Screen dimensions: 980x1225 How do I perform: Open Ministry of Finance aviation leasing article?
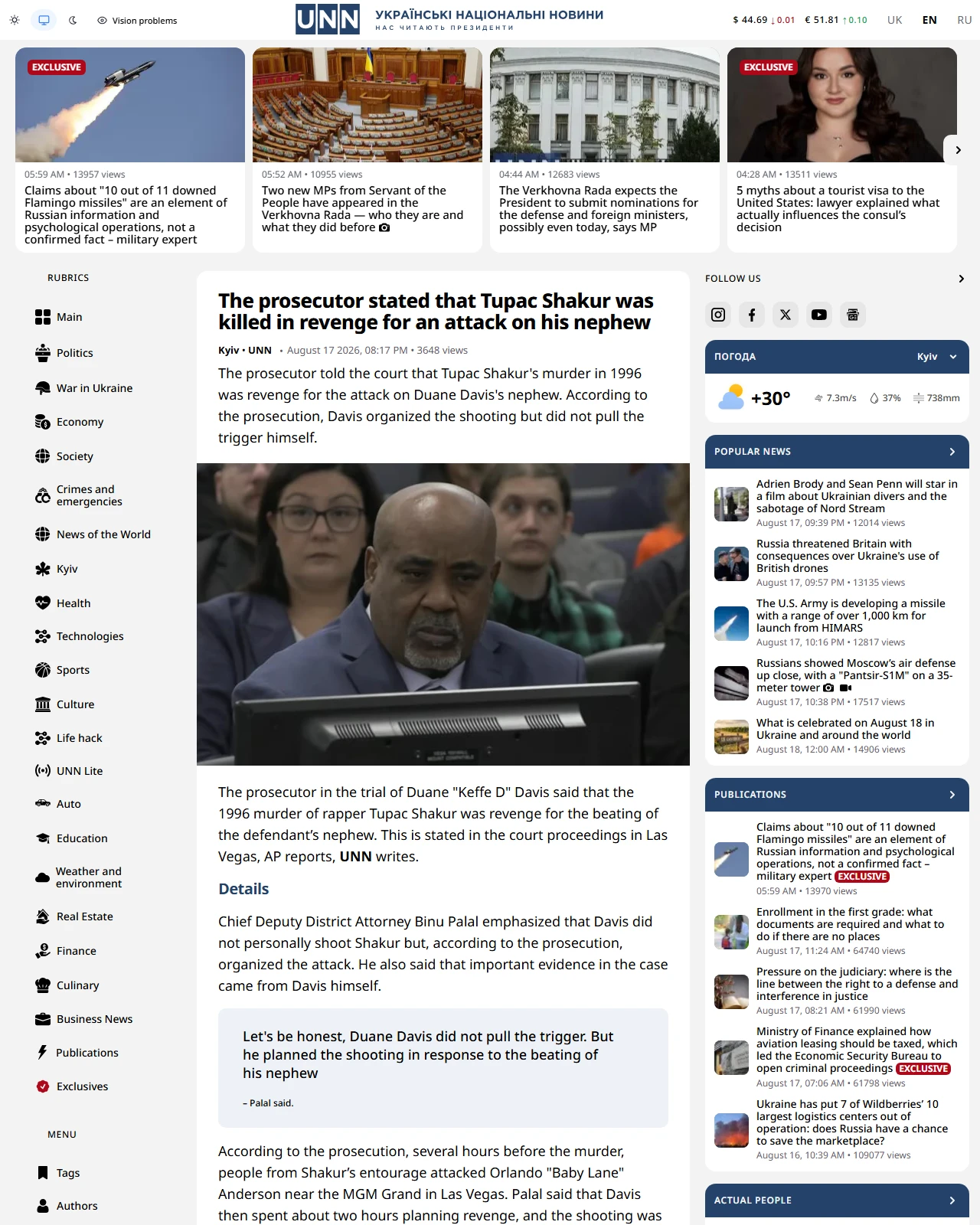857,1050
